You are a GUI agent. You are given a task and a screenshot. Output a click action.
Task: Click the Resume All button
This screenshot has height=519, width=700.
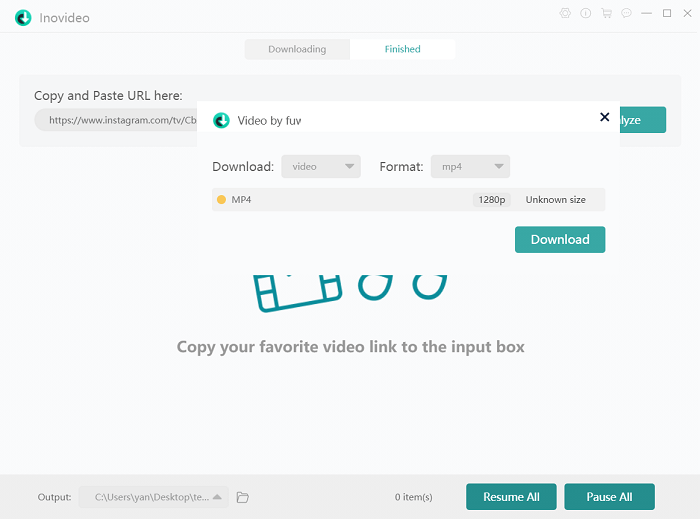(x=511, y=497)
